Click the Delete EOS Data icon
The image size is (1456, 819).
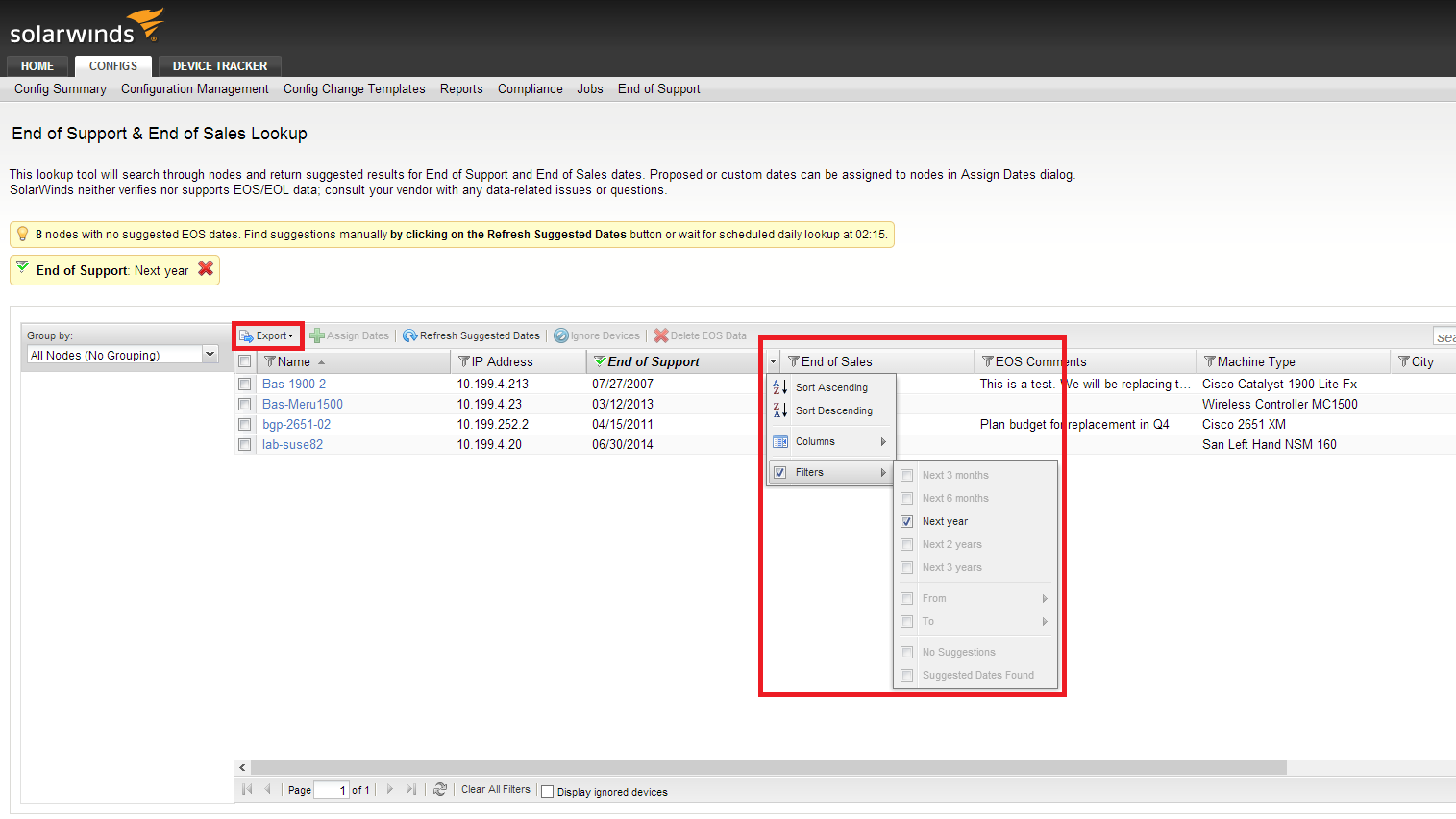tap(661, 335)
